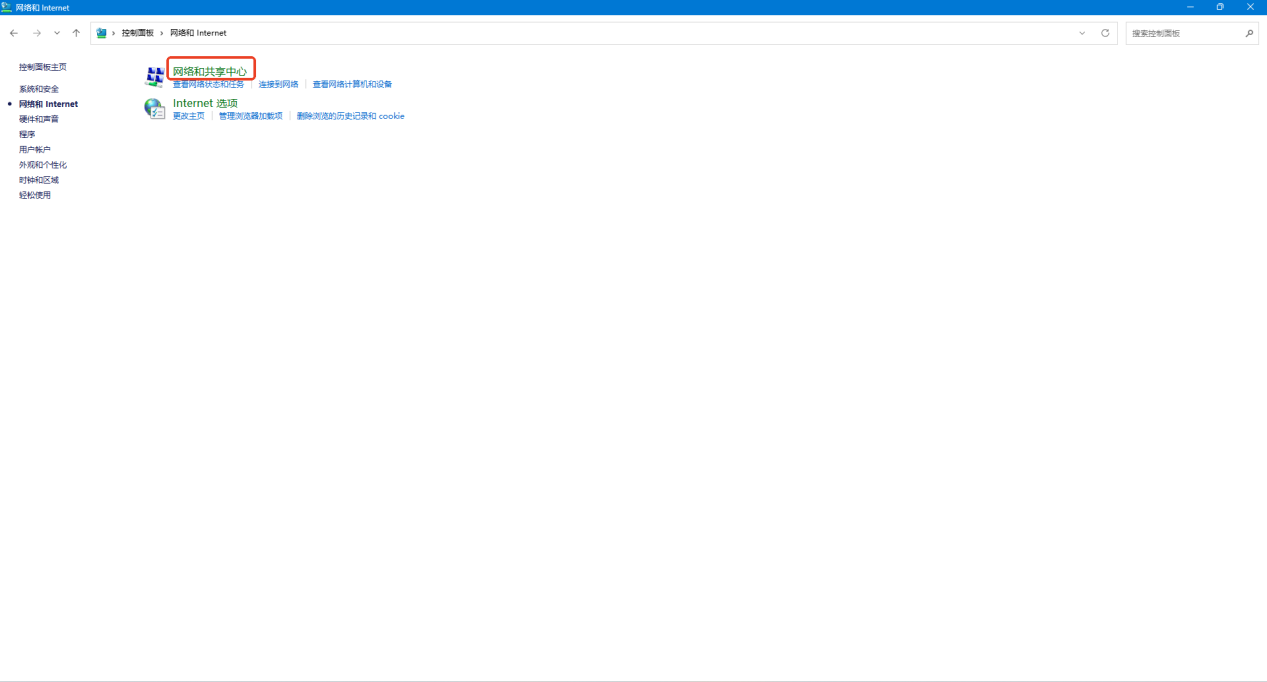Click the Forward navigation arrow
The width and height of the screenshot is (1267, 682).
(37, 33)
